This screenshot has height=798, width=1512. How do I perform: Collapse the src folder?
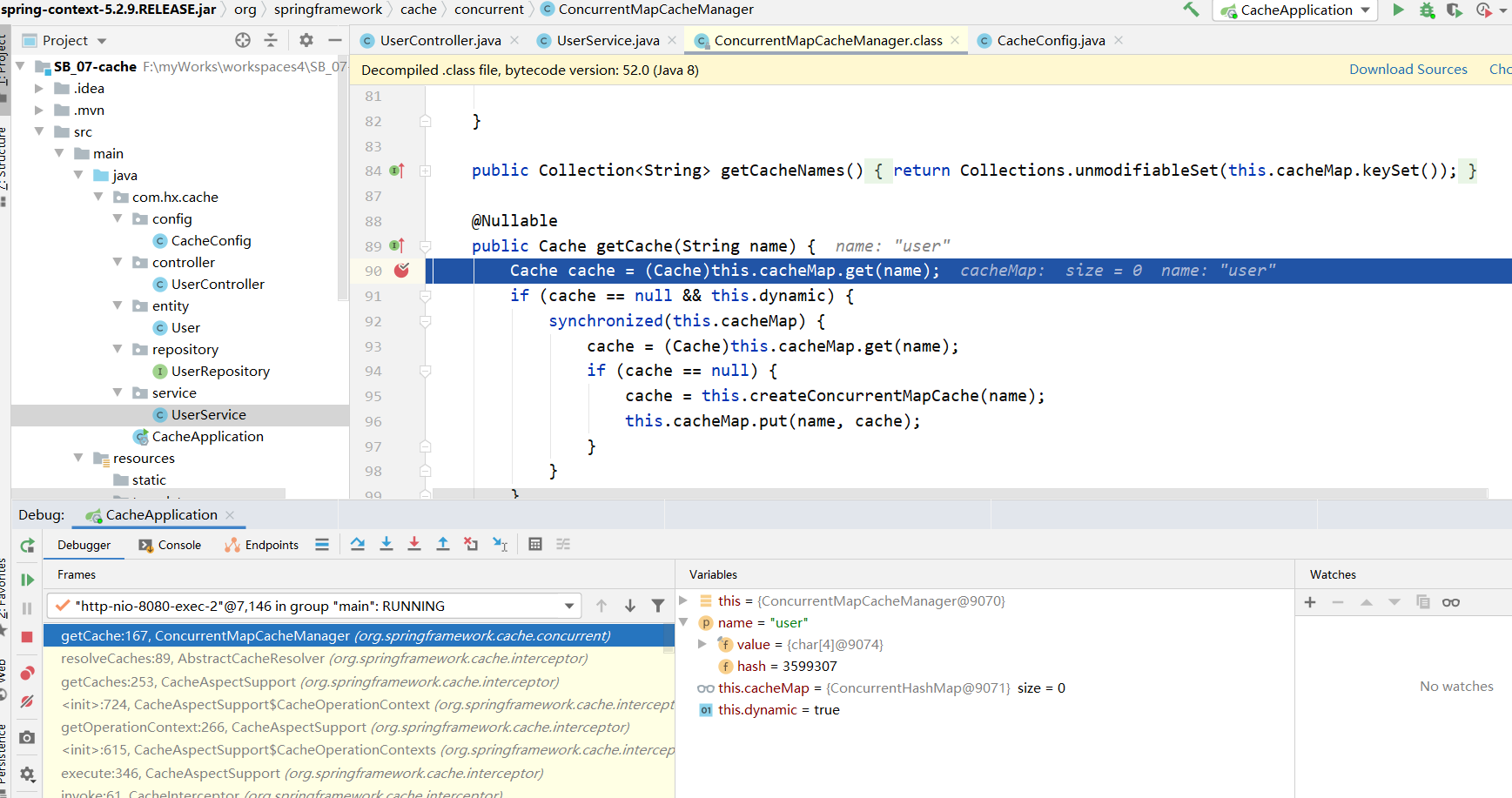click(x=38, y=131)
